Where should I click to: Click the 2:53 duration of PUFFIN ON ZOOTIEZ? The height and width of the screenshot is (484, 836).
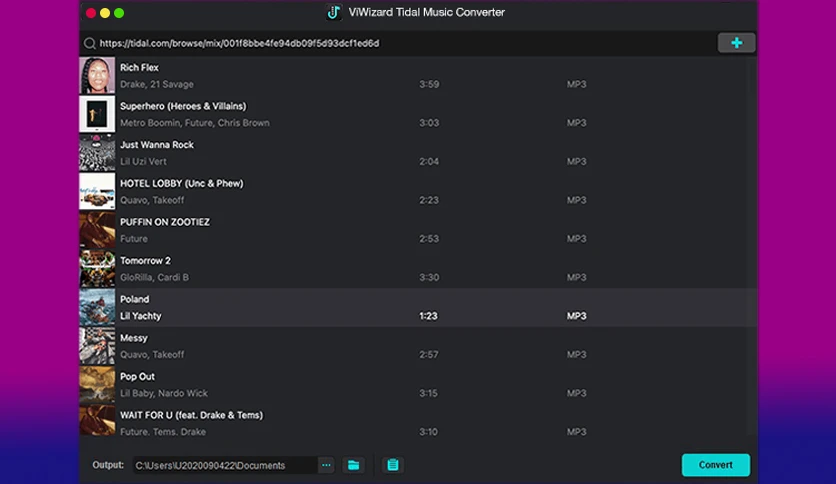(429, 239)
